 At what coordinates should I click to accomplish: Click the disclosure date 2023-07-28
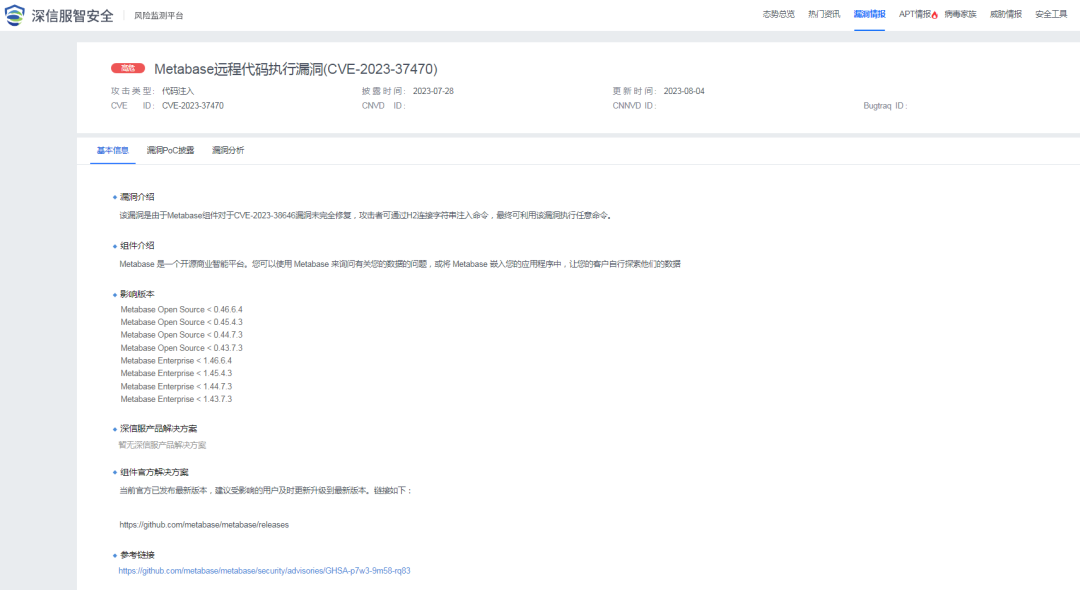coord(433,91)
